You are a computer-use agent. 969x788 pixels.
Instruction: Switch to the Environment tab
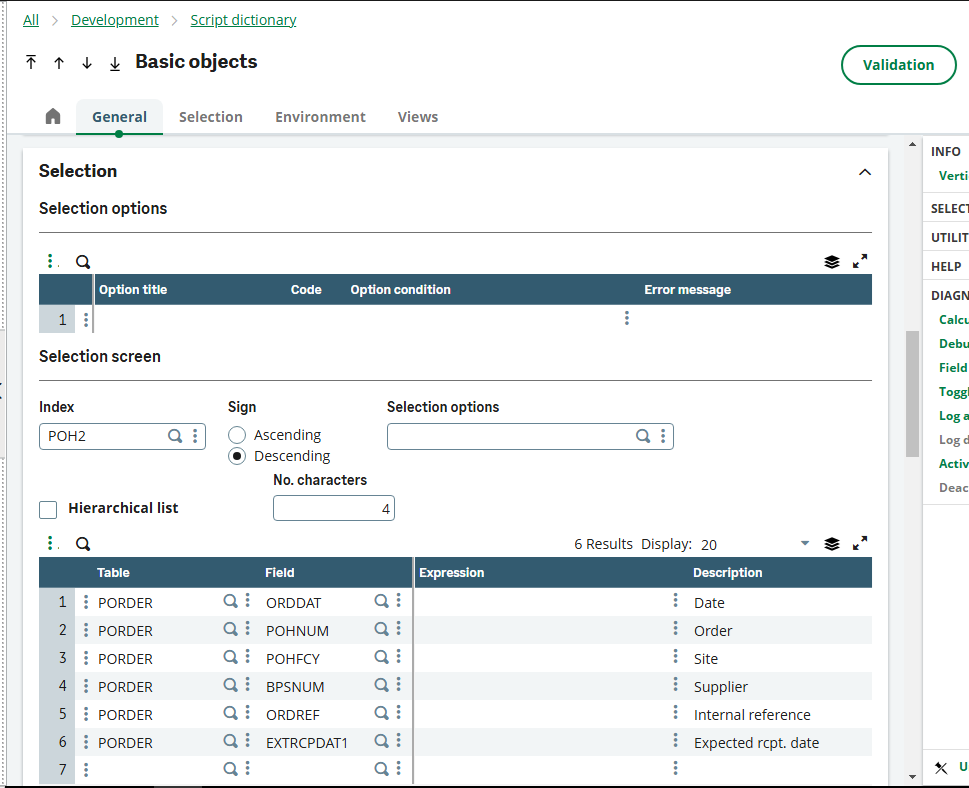pos(320,117)
